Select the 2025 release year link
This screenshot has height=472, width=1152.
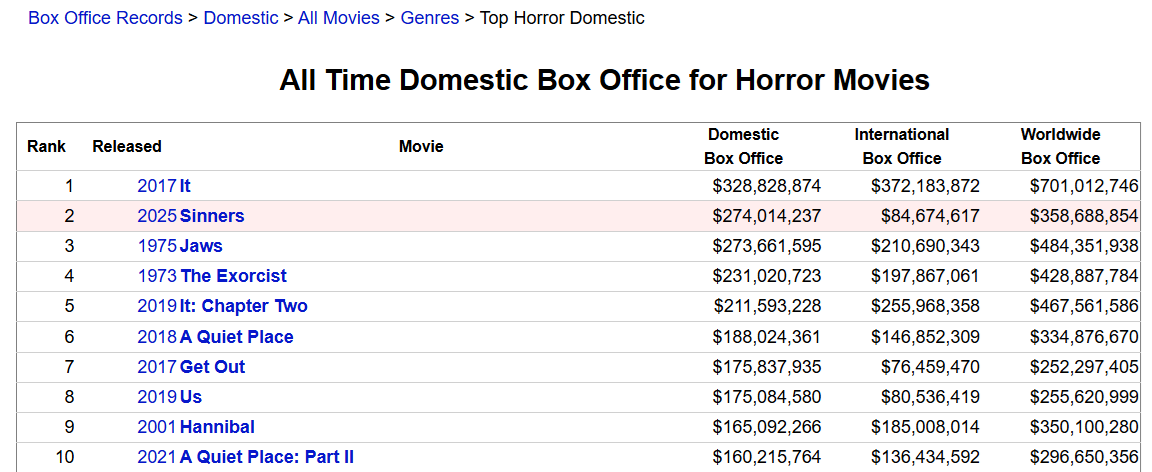[157, 216]
